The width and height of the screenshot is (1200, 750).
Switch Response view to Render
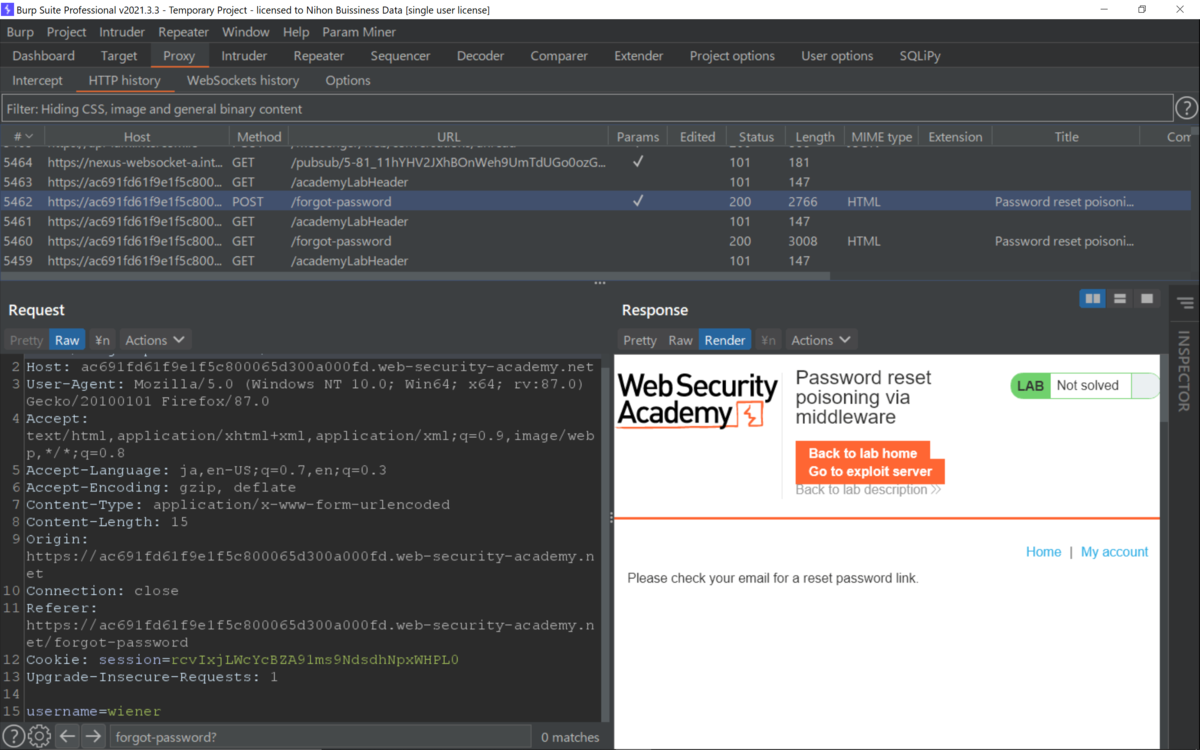pyautogui.click(x=725, y=340)
